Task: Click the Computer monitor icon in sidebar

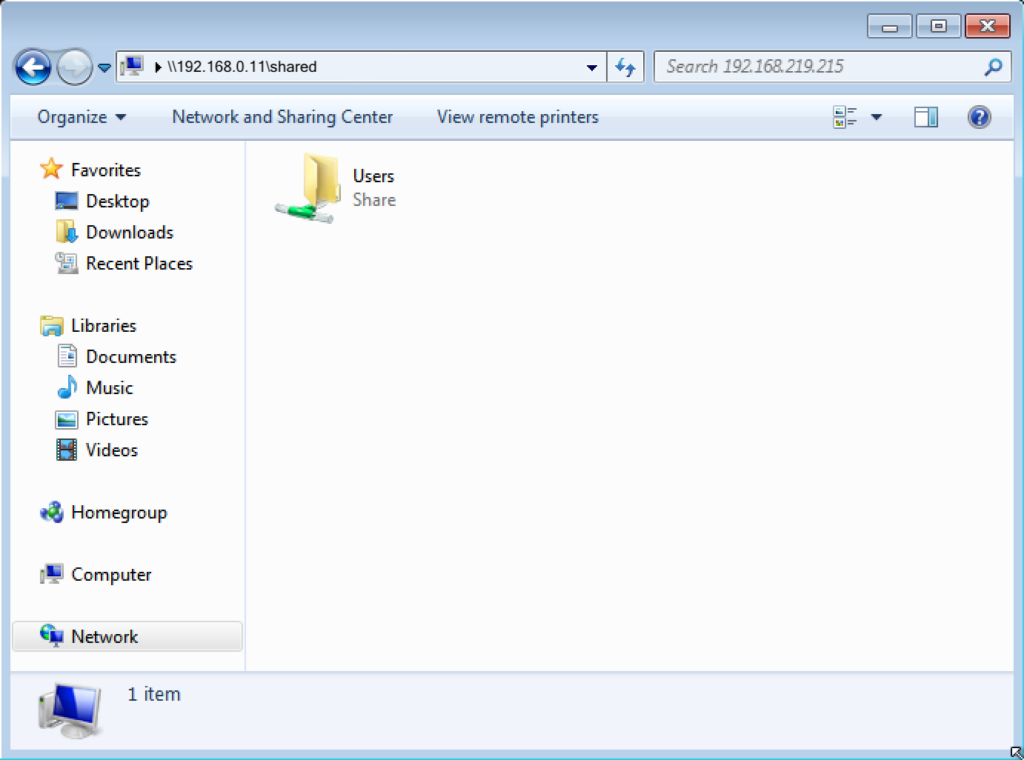Action: [52, 575]
